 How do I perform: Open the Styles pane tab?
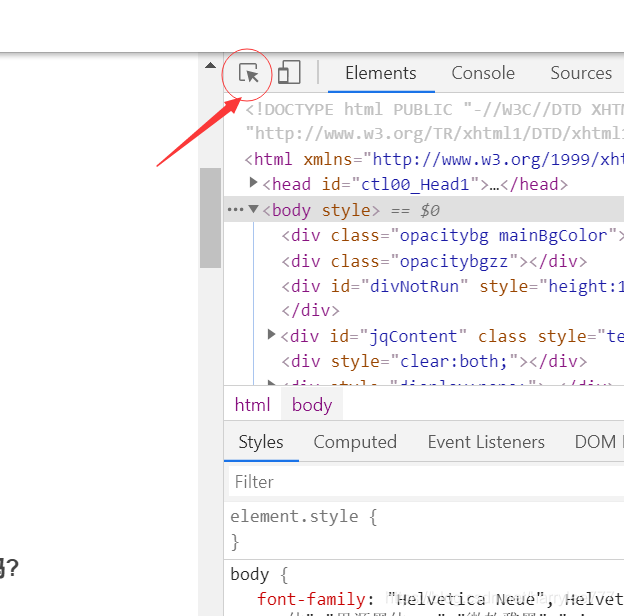click(261, 442)
